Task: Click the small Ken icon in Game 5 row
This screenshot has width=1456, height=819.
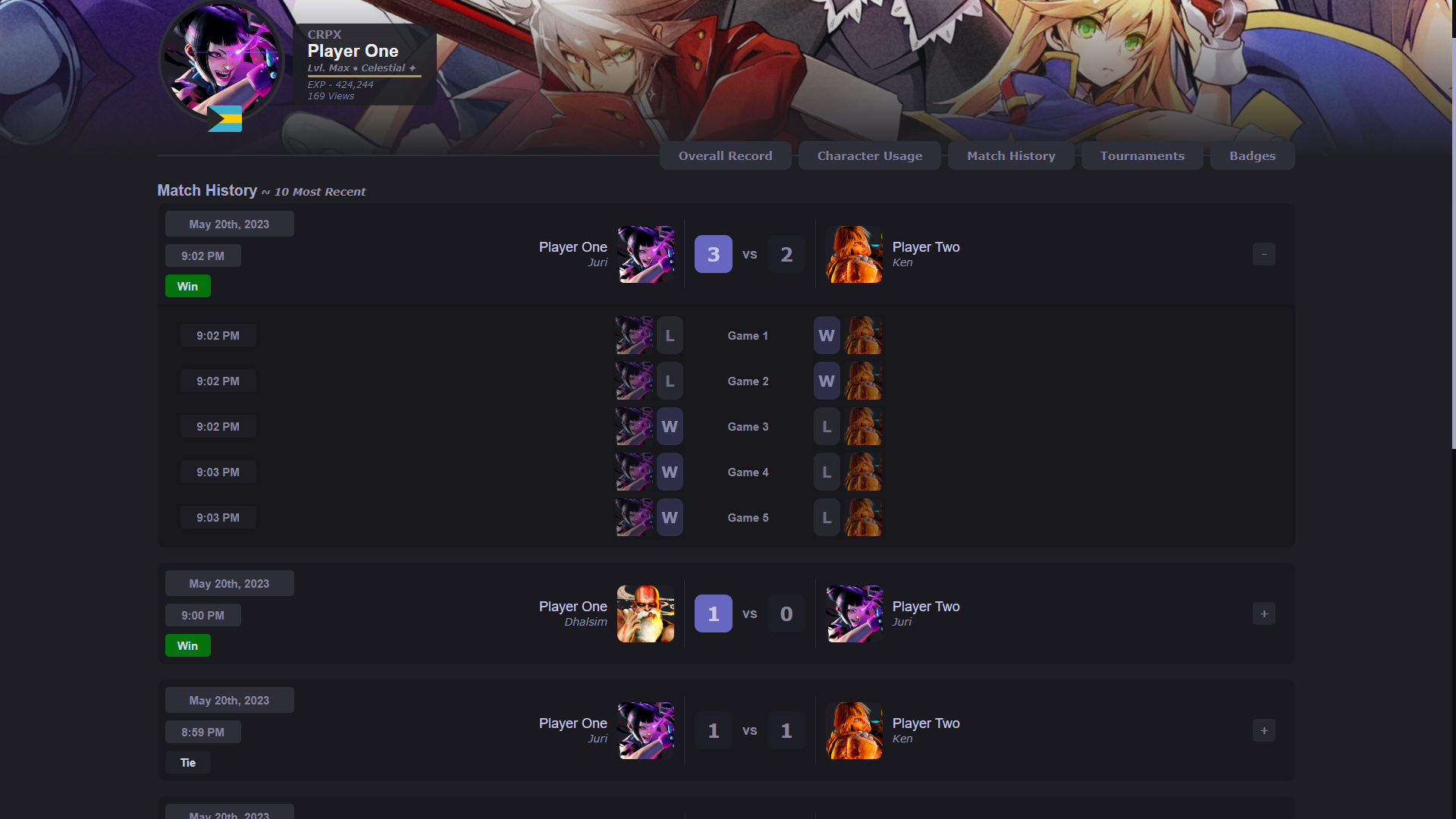Action: point(863,517)
